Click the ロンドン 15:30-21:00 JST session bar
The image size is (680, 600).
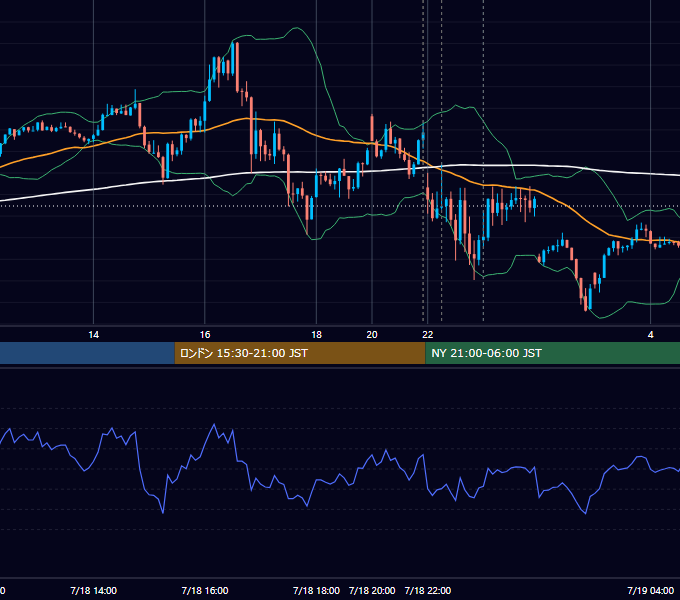coord(300,353)
